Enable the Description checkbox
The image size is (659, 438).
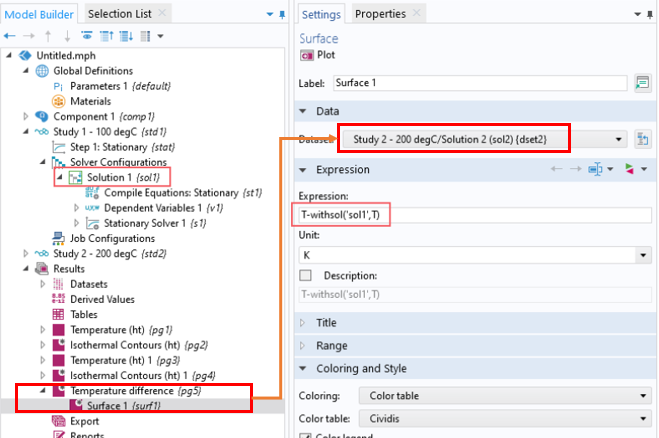pos(306,275)
